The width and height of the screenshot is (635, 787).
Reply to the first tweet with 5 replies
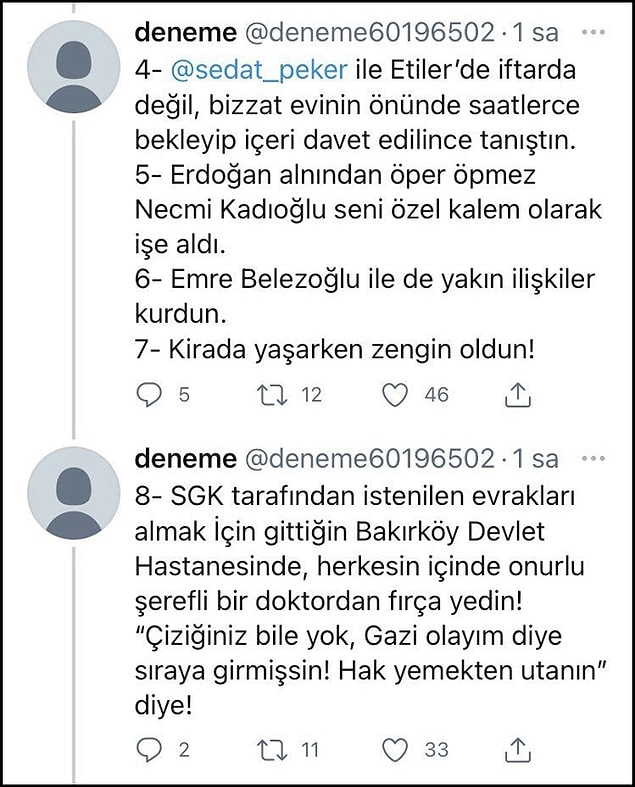(x=149, y=395)
